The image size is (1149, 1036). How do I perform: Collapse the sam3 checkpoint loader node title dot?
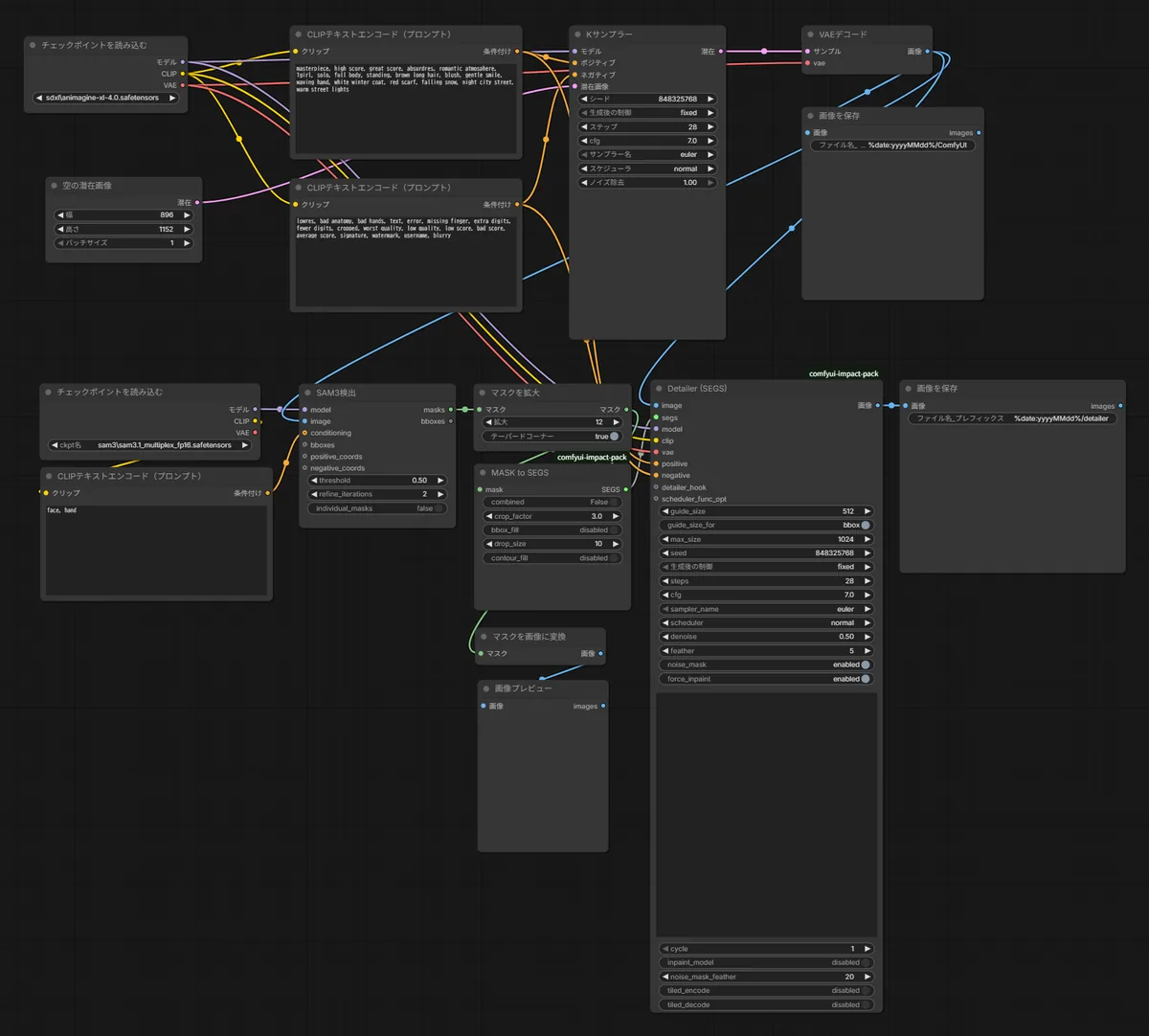pos(48,392)
